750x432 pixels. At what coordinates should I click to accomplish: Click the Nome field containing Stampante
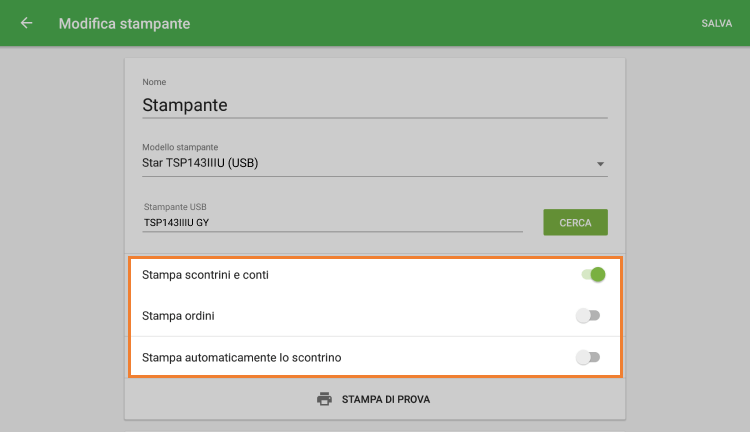pyautogui.click(x=375, y=104)
